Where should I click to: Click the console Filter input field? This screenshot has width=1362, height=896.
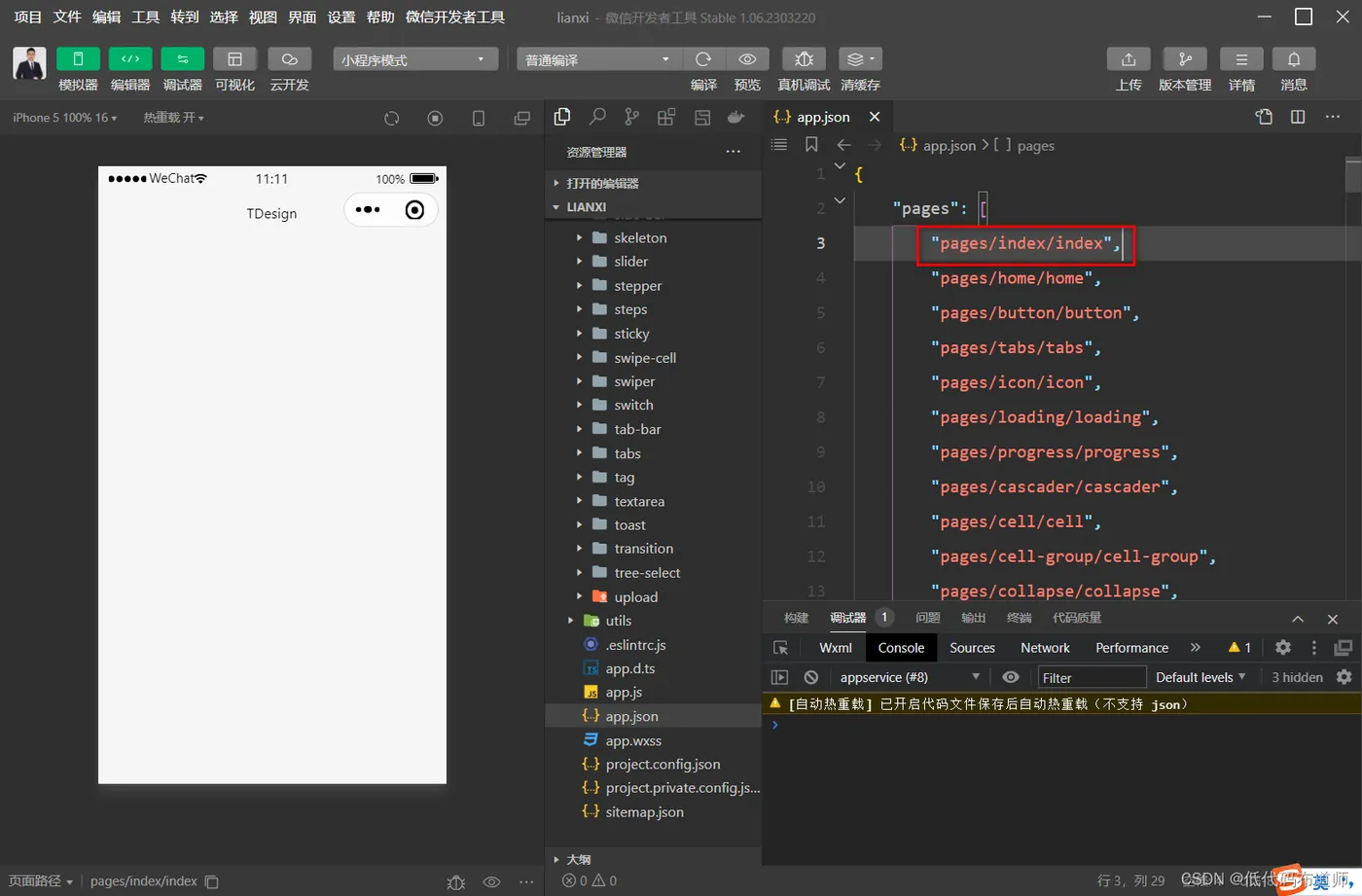tap(1091, 677)
